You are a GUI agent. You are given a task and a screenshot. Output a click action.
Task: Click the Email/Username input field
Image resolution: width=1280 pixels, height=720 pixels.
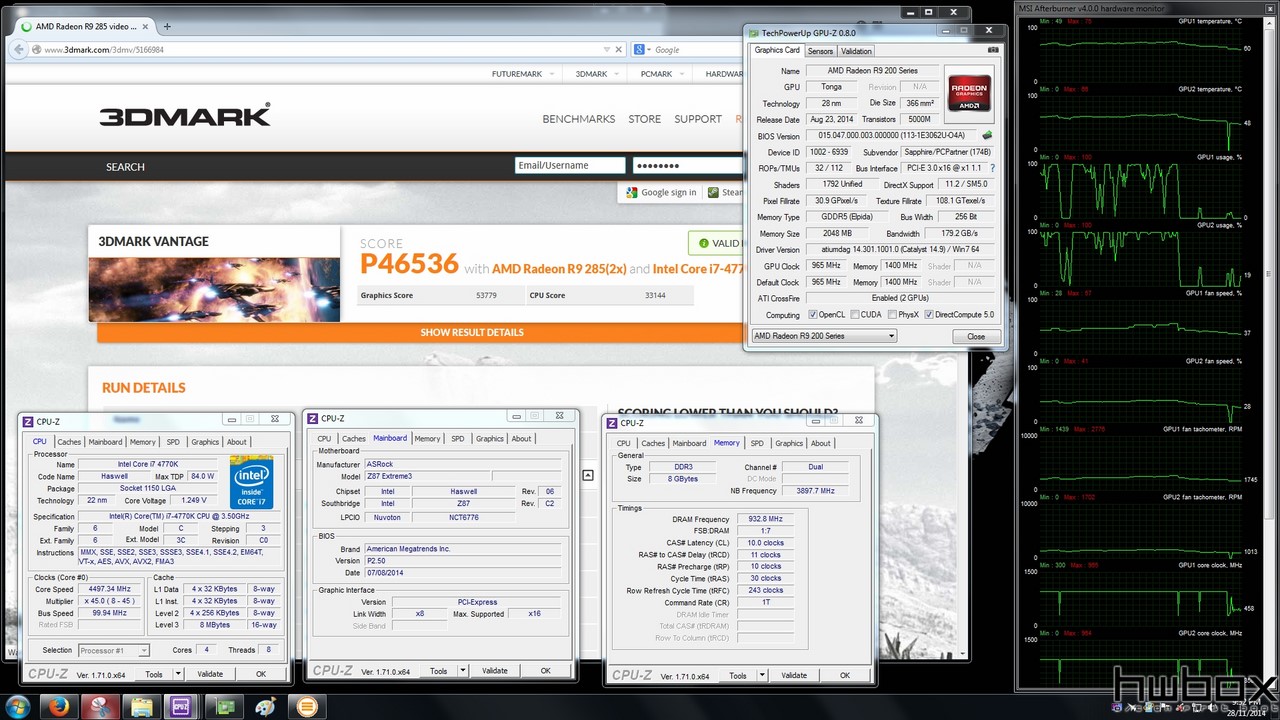tap(570, 166)
